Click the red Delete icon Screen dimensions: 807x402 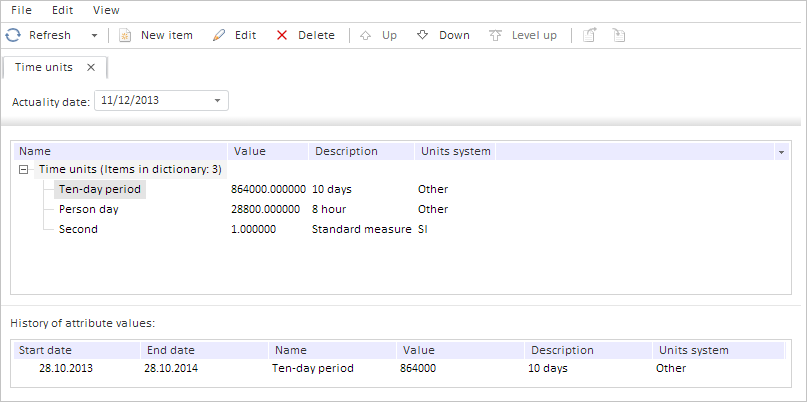click(282, 35)
